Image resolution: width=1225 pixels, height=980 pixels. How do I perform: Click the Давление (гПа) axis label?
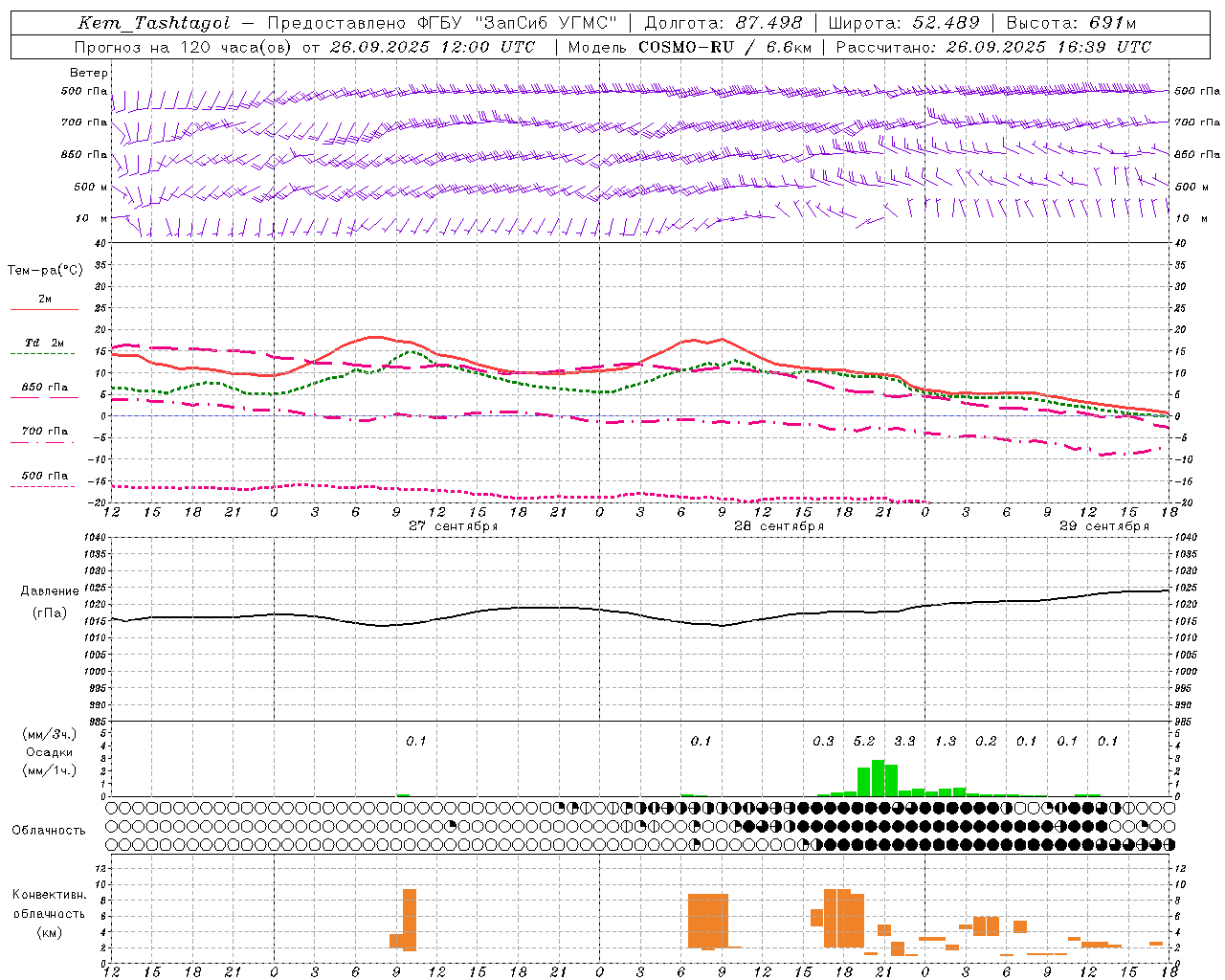click(50, 601)
